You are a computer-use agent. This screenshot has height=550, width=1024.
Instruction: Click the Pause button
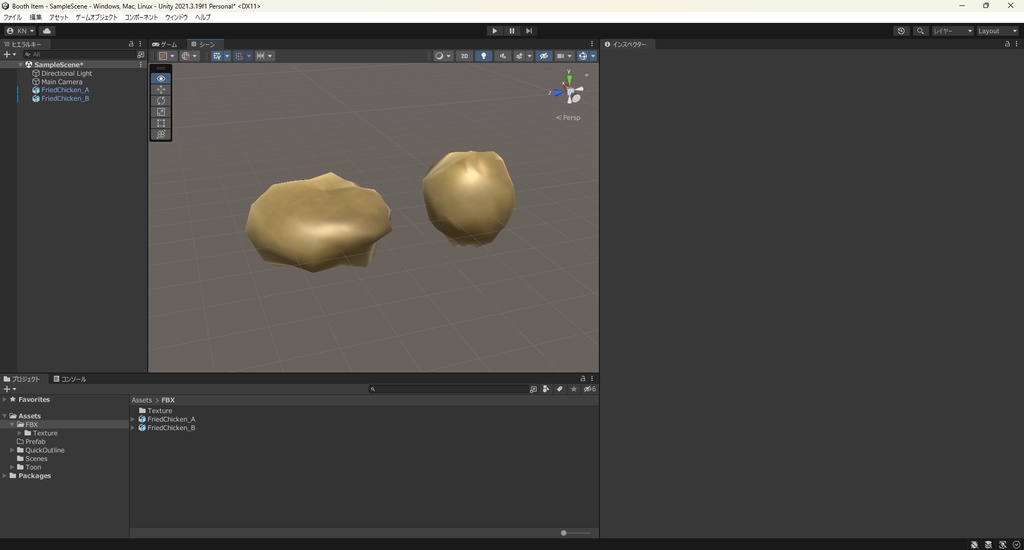(x=511, y=31)
